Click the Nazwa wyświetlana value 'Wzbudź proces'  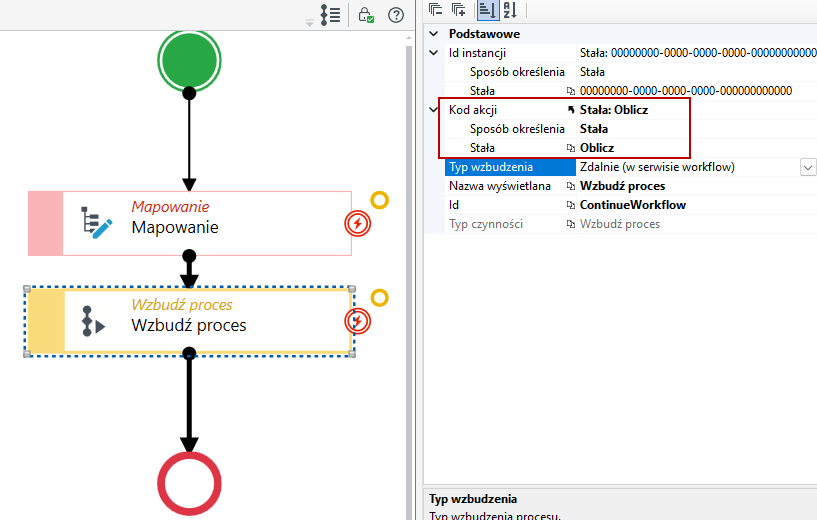point(623,186)
